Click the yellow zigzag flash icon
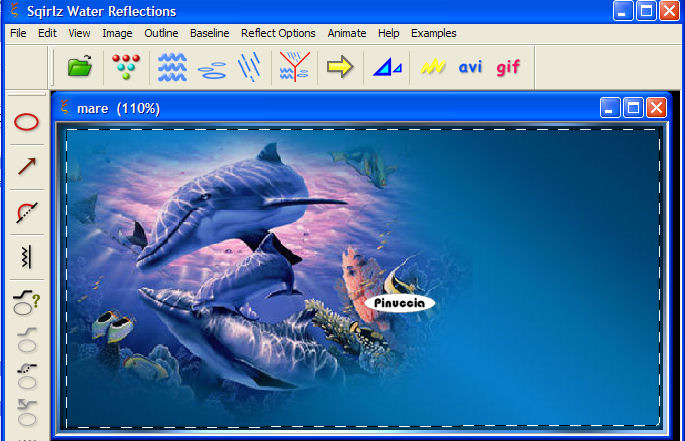 coord(433,67)
